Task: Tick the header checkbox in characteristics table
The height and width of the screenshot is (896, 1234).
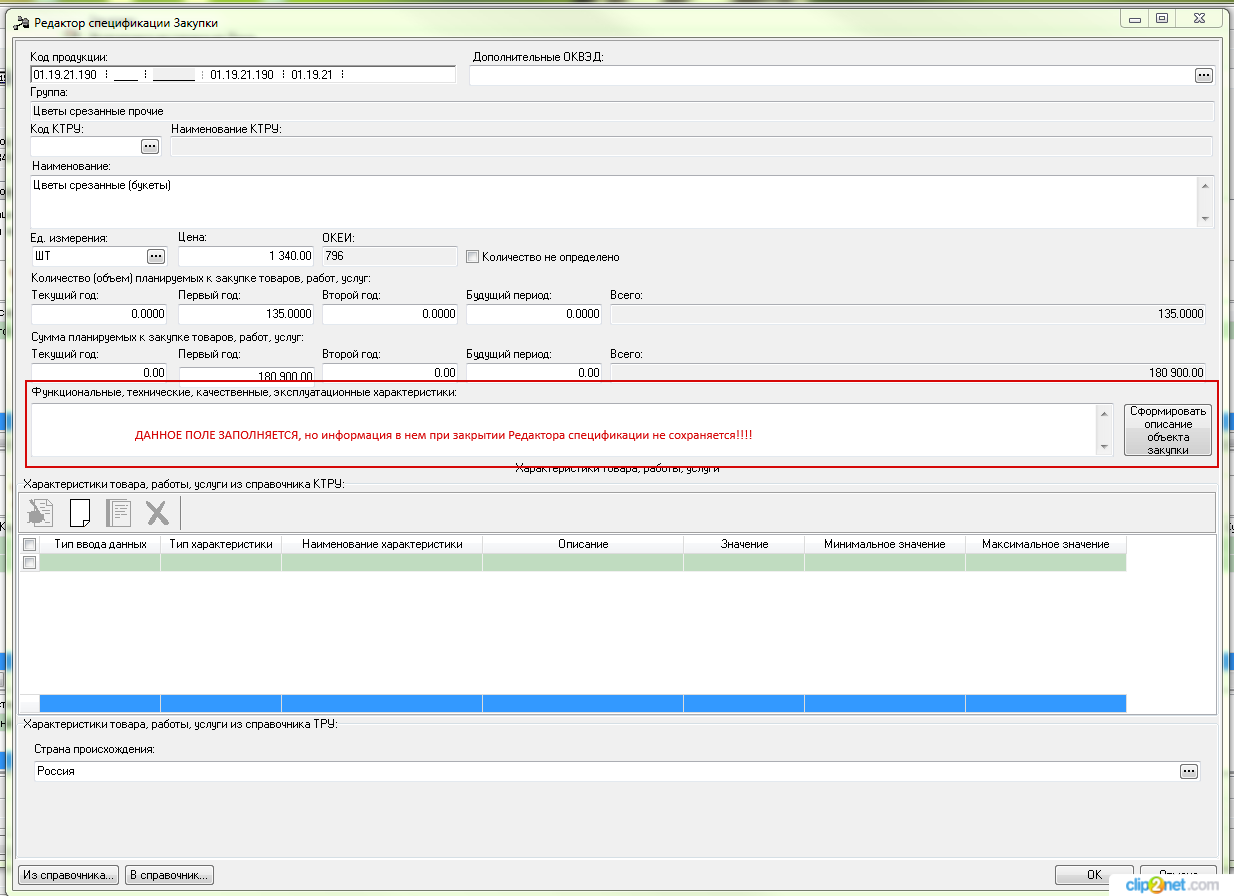Action: coord(30,544)
